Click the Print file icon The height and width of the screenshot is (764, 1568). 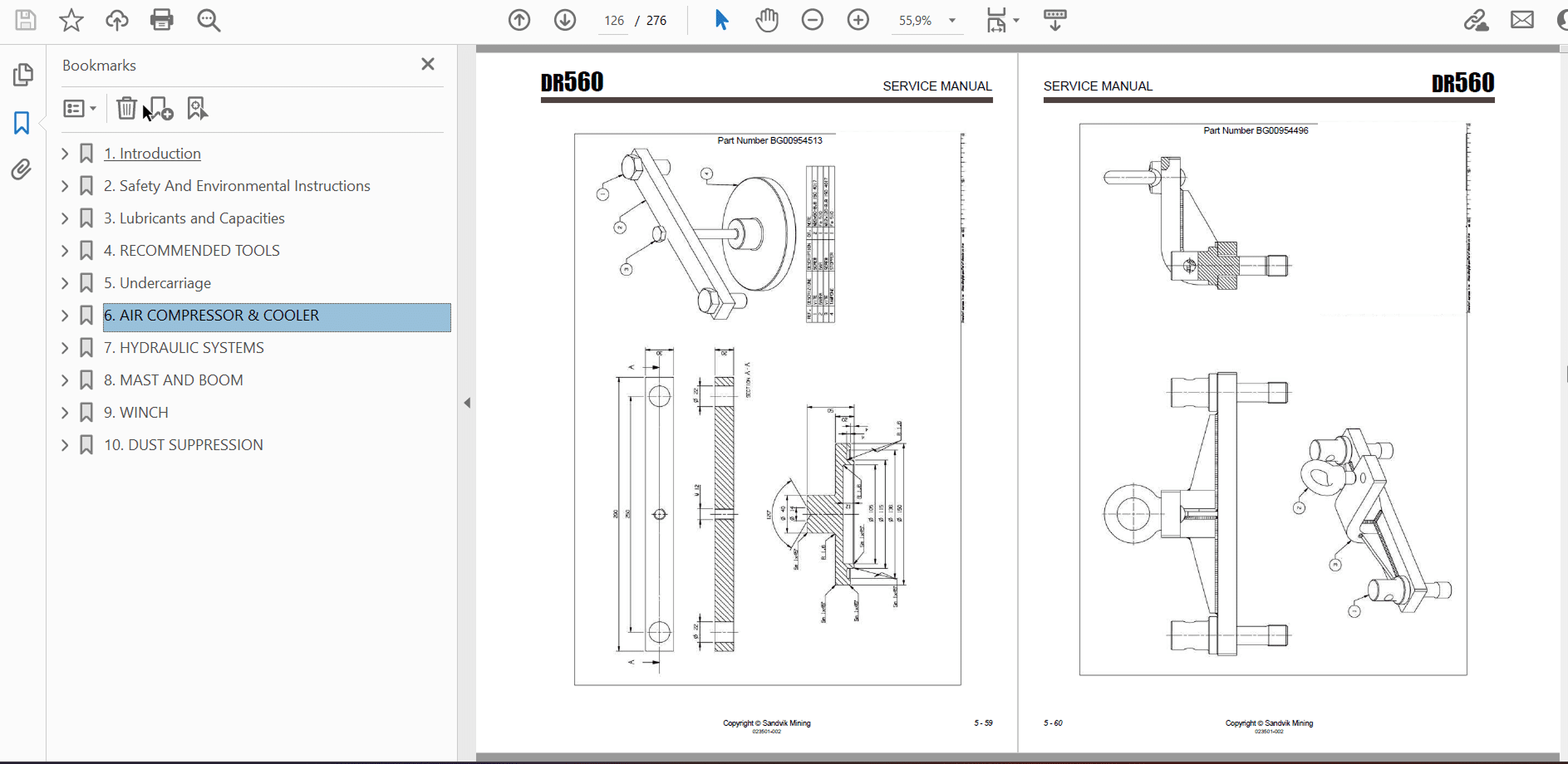162,20
